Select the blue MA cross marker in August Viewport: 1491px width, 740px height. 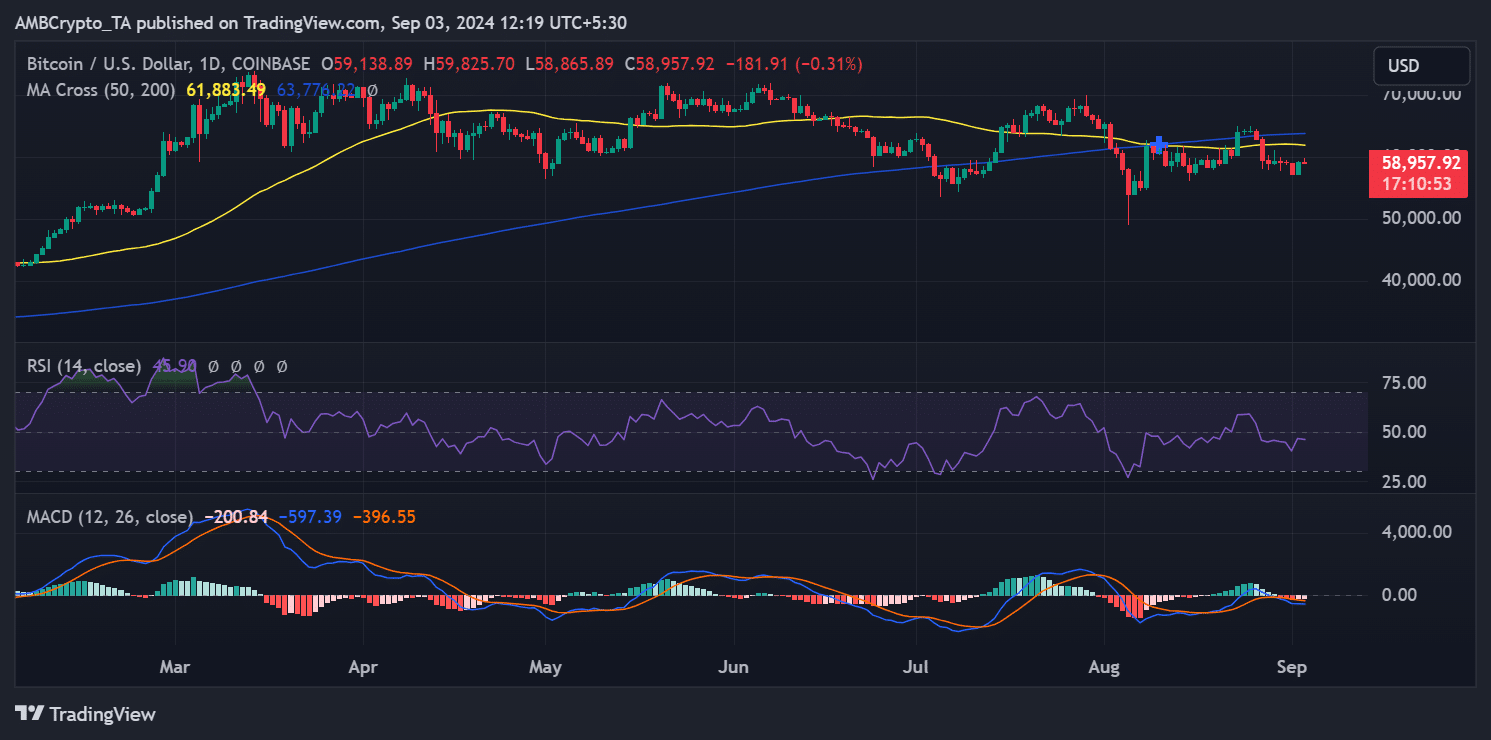coord(1158,145)
